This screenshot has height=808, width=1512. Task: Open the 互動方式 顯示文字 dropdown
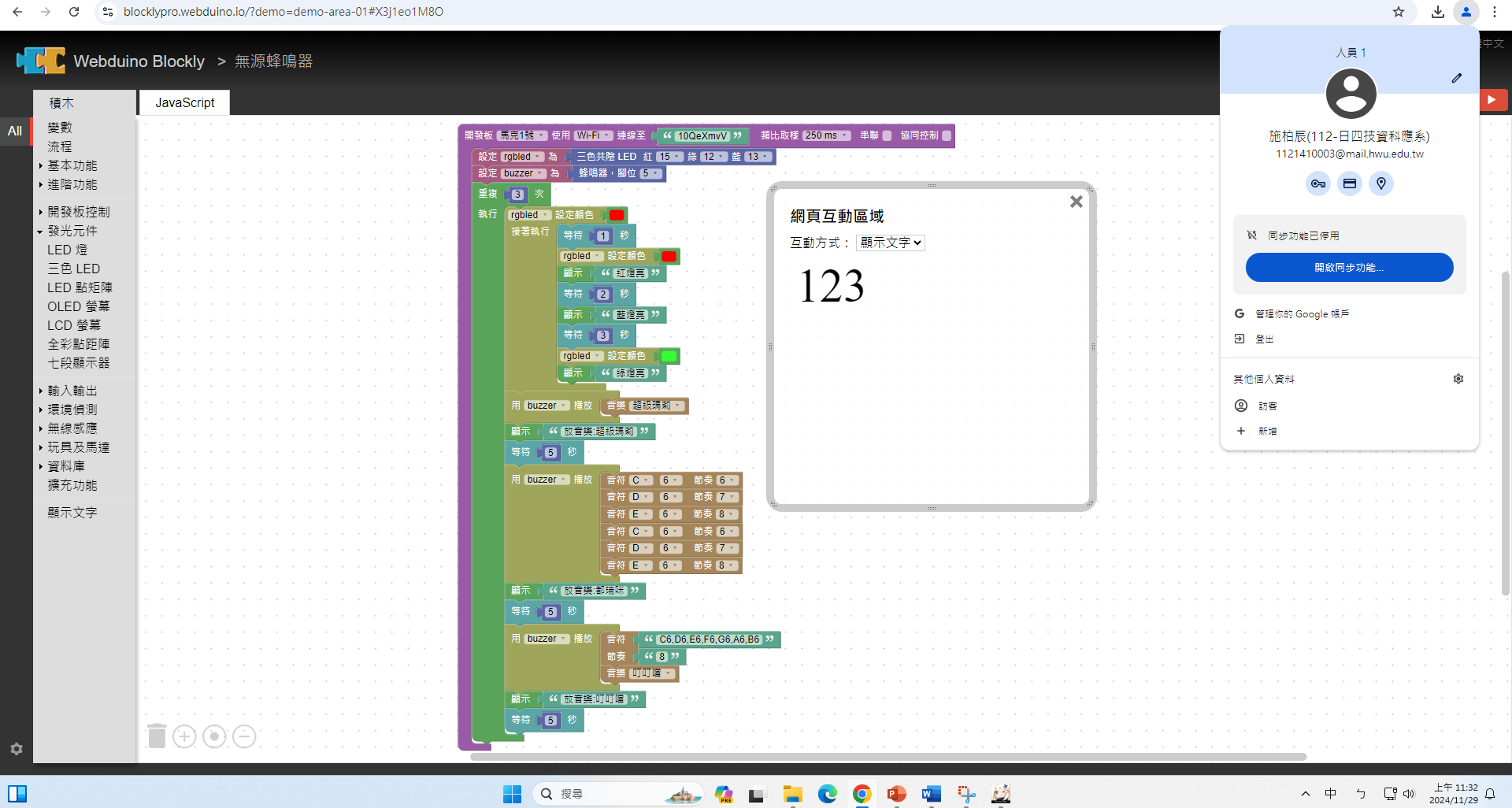pyautogui.click(x=890, y=243)
